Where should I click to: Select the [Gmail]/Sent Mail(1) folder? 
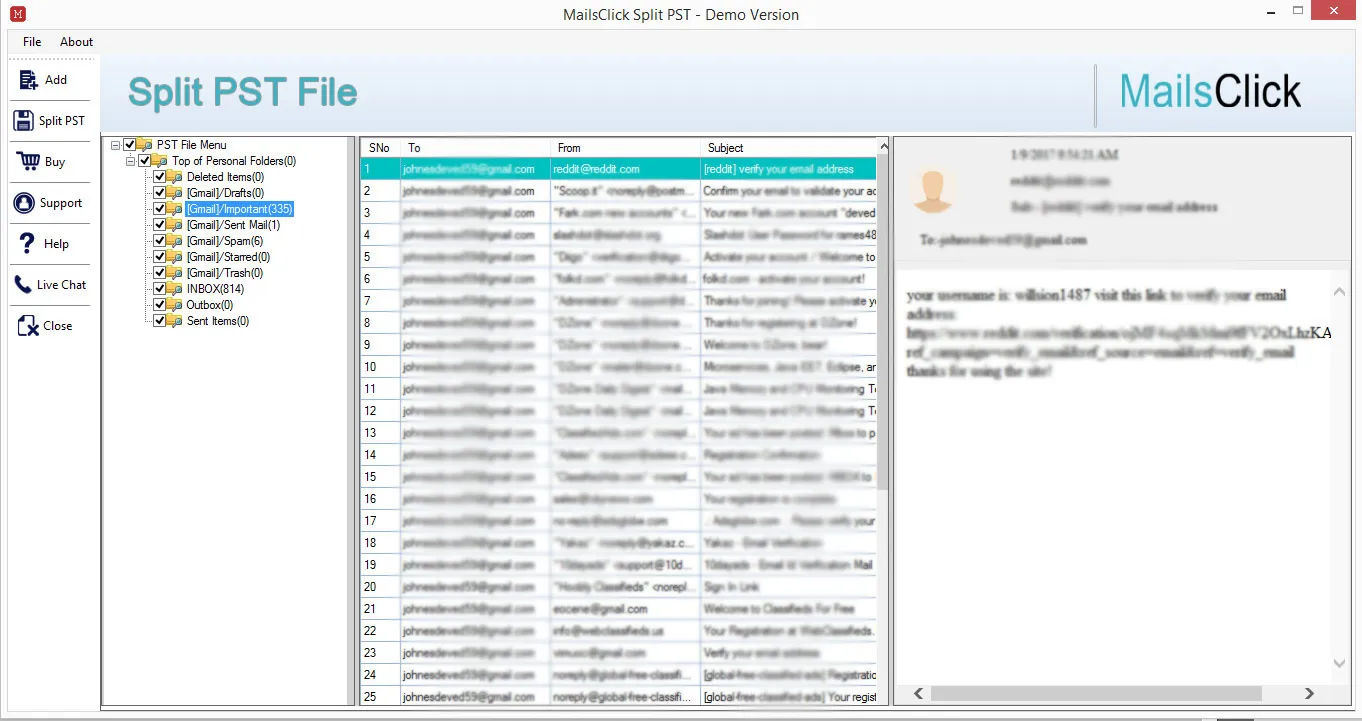233,225
